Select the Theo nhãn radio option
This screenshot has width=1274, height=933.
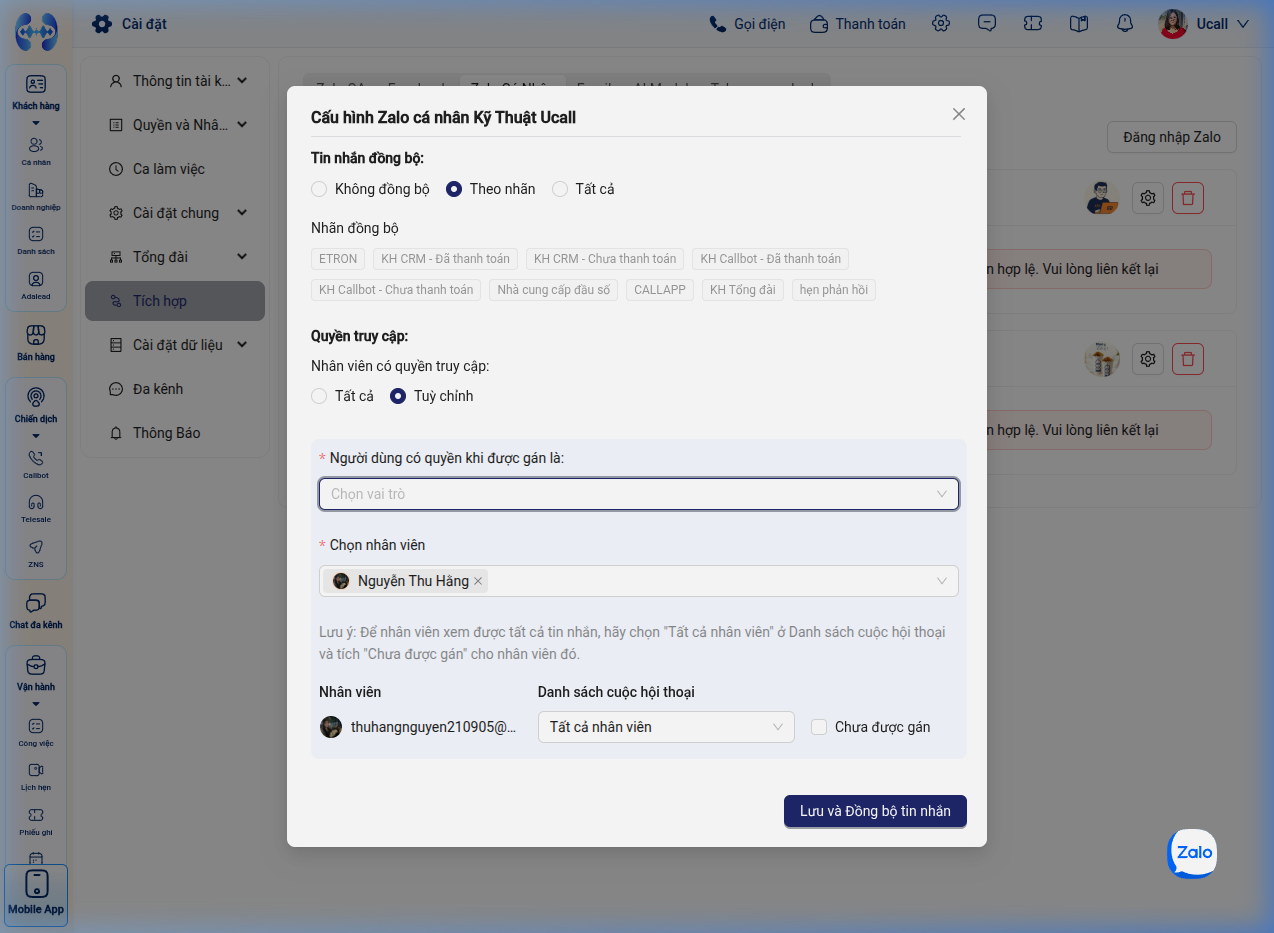click(x=454, y=189)
